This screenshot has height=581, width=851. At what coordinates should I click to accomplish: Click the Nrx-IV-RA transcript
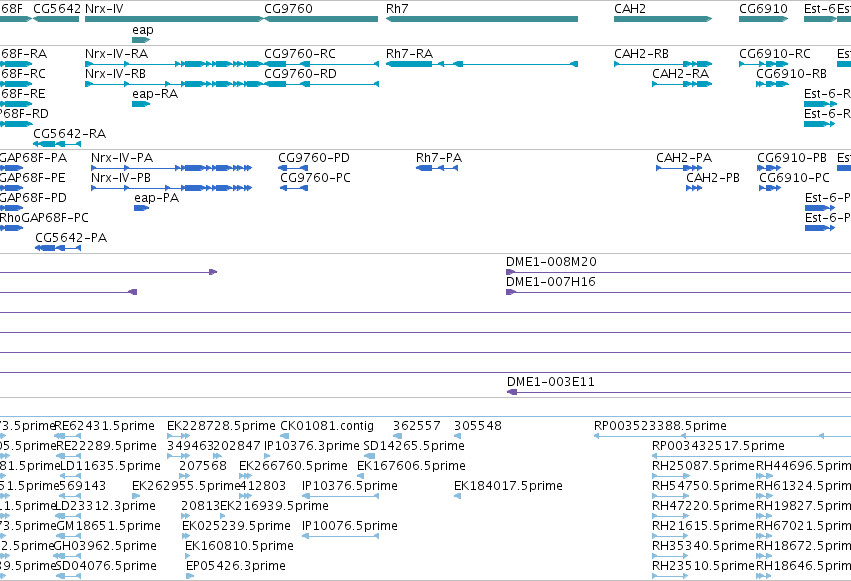click(174, 64)
